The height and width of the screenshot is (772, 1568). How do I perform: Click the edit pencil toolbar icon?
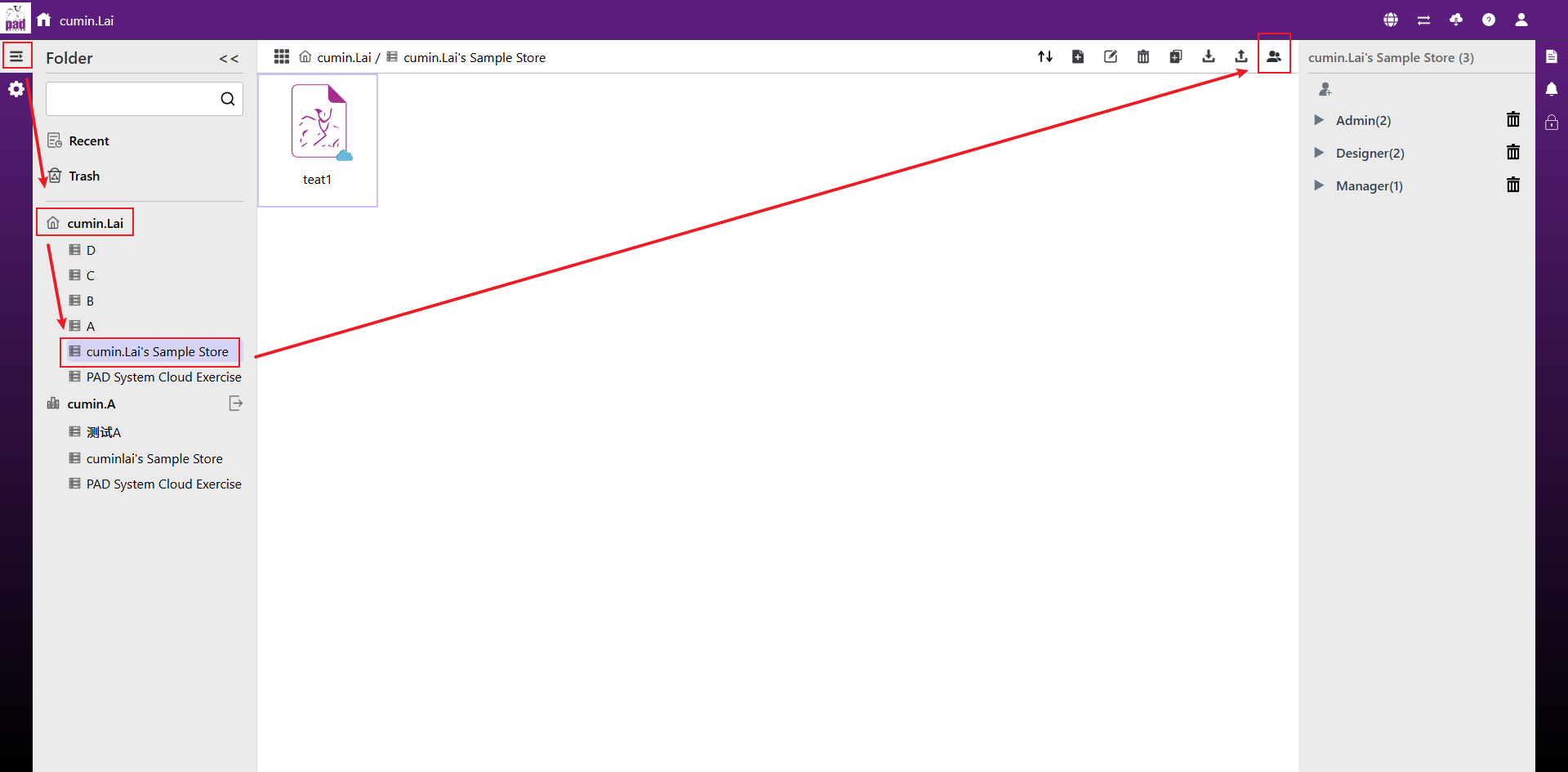point(1111,56)
